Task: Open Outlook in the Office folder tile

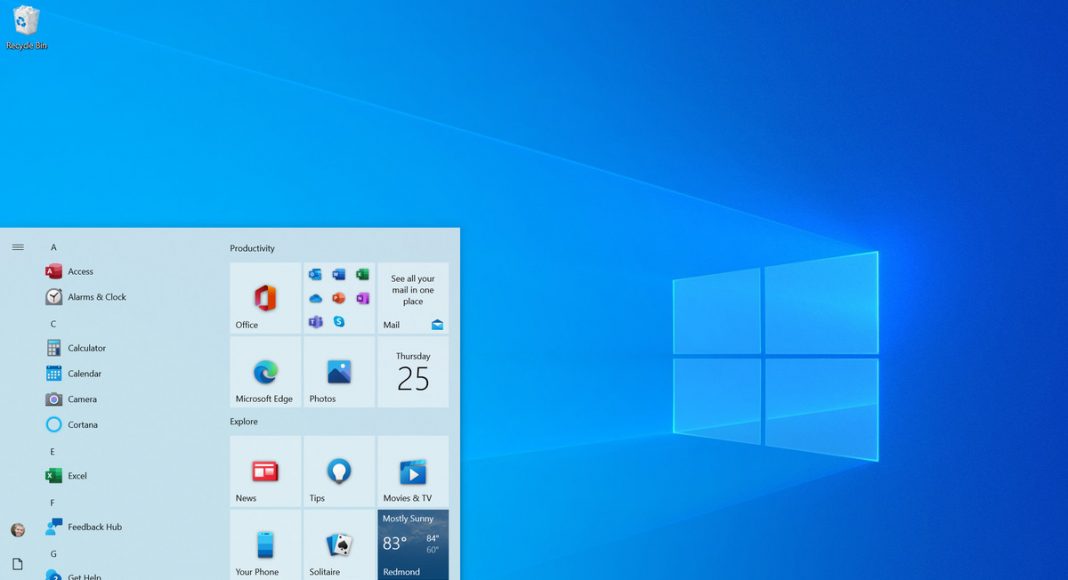Action: coord(315,274)
